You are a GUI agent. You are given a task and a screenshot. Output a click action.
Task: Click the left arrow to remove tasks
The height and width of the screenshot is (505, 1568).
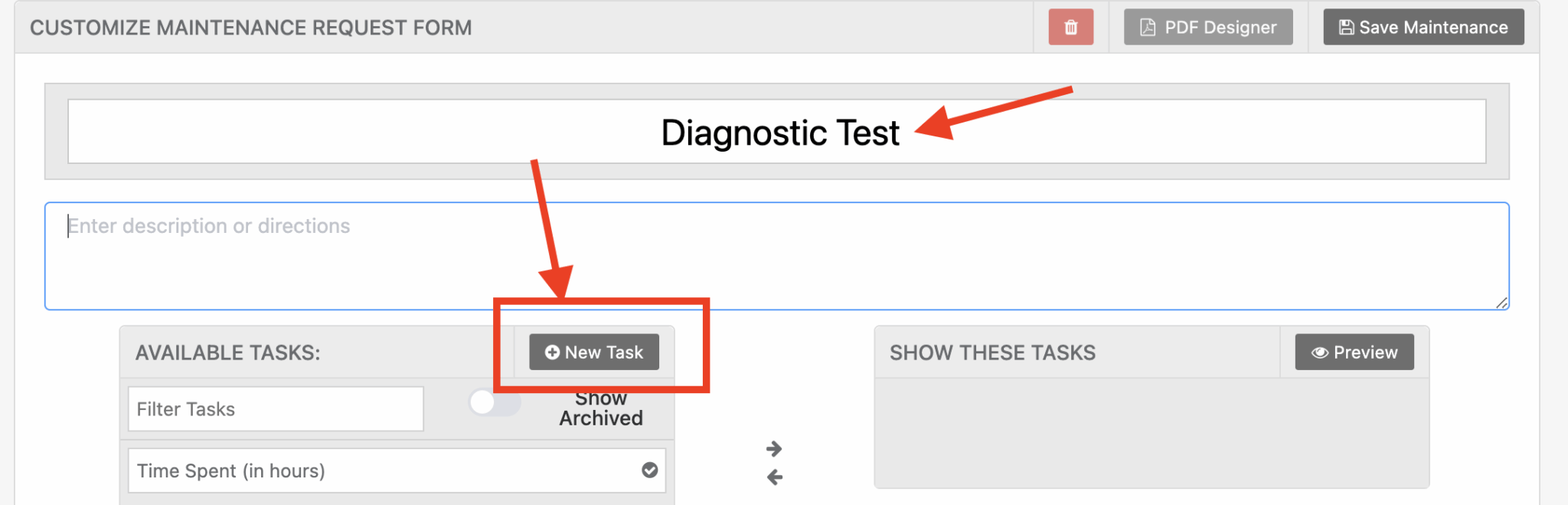pyautogui.click(x=775, y=477)
